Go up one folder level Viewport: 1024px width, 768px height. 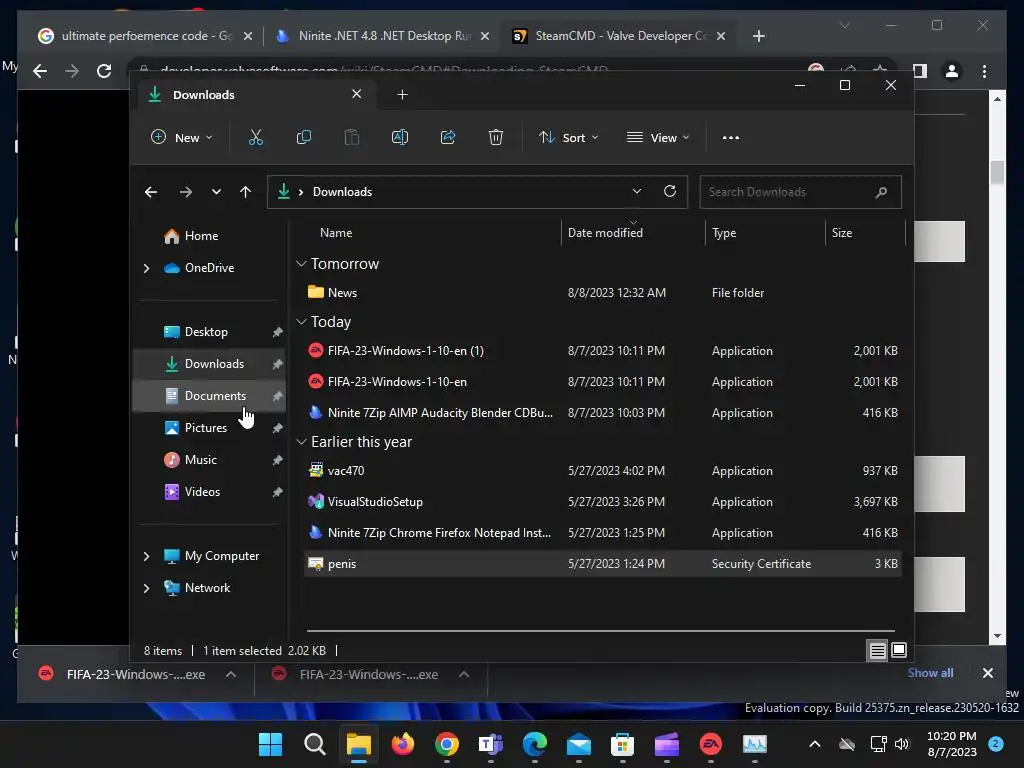pyautogui.click(x=246, y=192)
